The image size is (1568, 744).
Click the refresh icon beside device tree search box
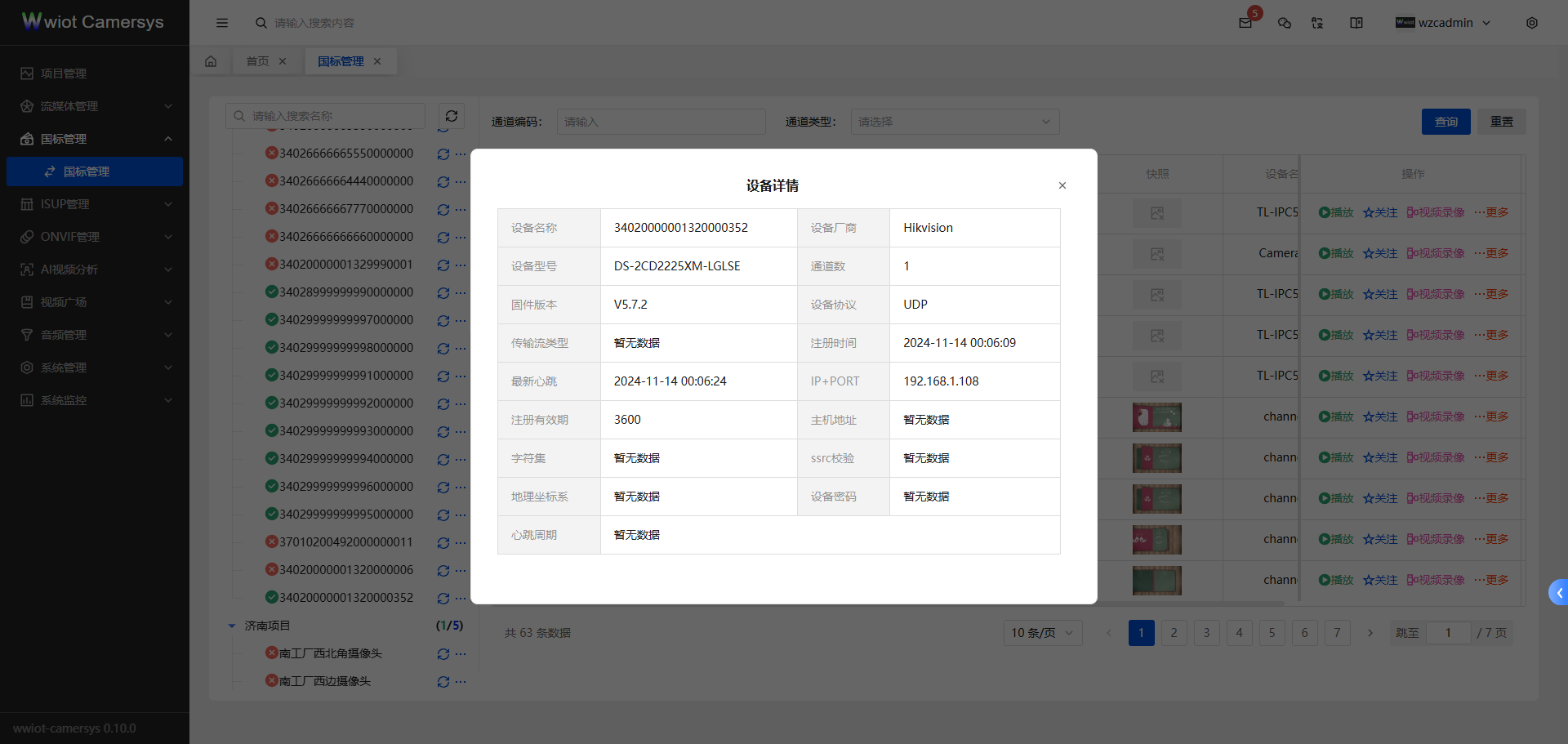pyautogui.click(x=451, y=116)
